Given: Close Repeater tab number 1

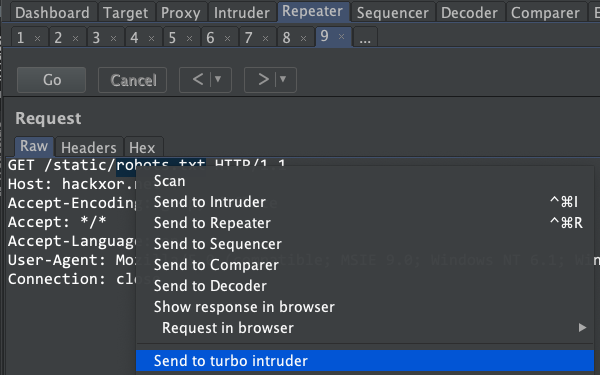Looking at the screenshot, I should tap(38, 38).
